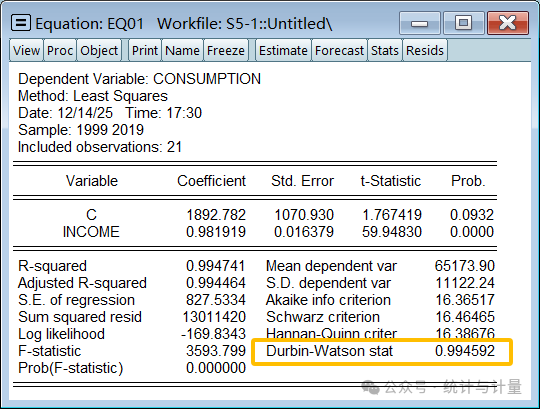540x409 pixels.
Task: Select Akaike info criterion value 16.36517
Action: tap(465, 300)
